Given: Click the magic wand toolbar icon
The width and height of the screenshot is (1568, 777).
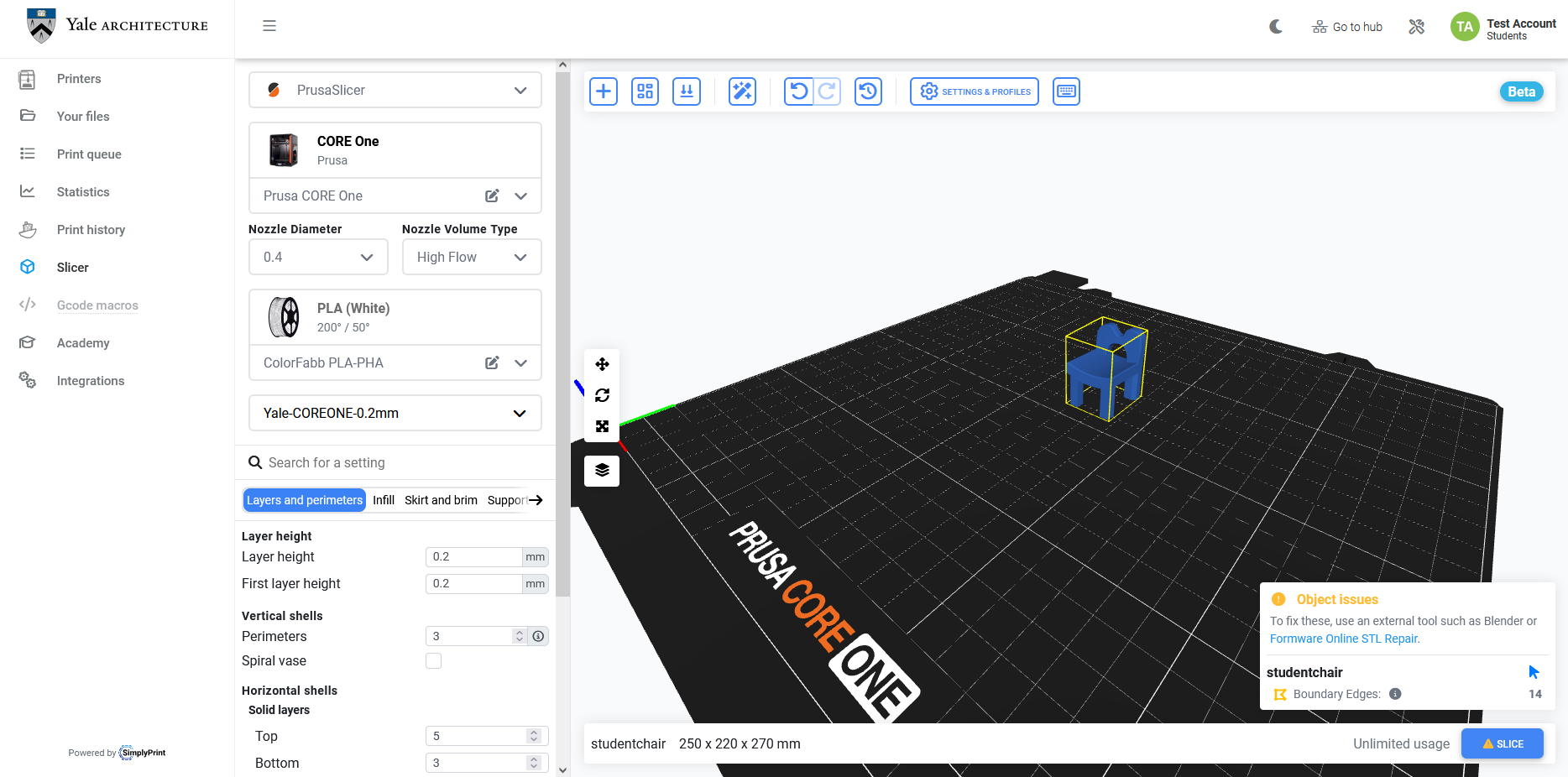Looking at the screenshot, I should click(742, 91).
